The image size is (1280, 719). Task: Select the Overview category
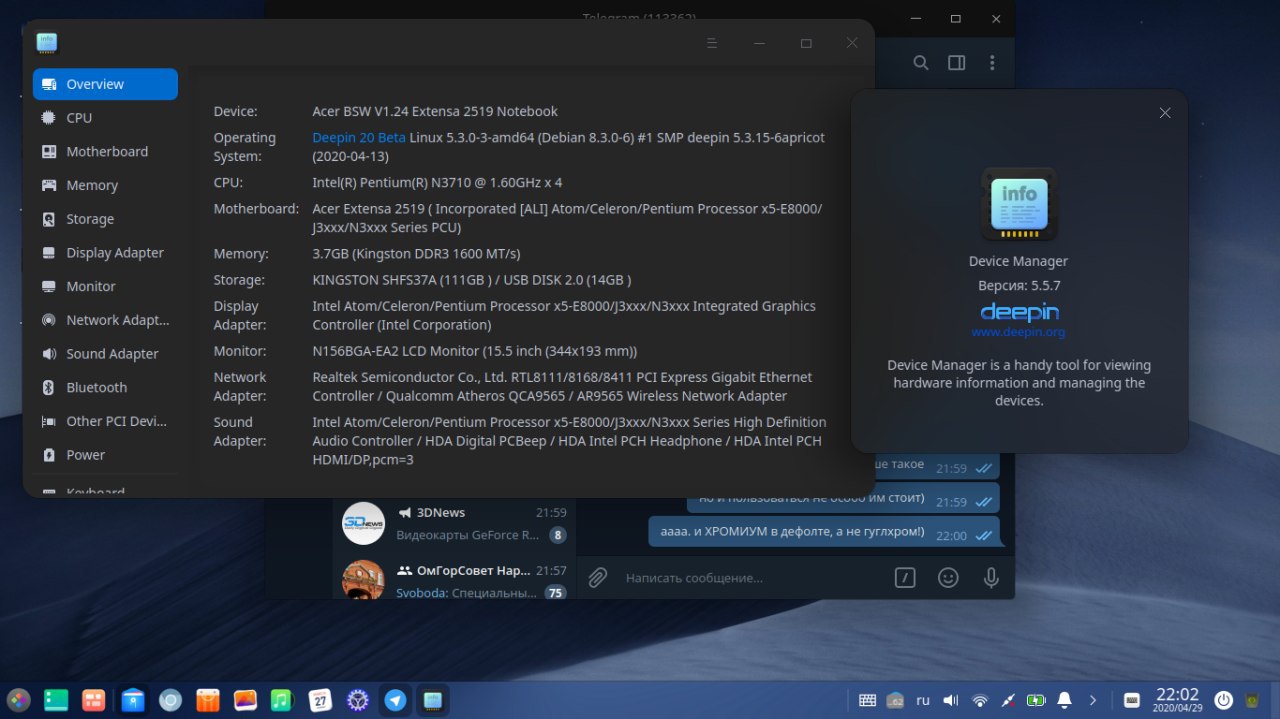point(105,84)
